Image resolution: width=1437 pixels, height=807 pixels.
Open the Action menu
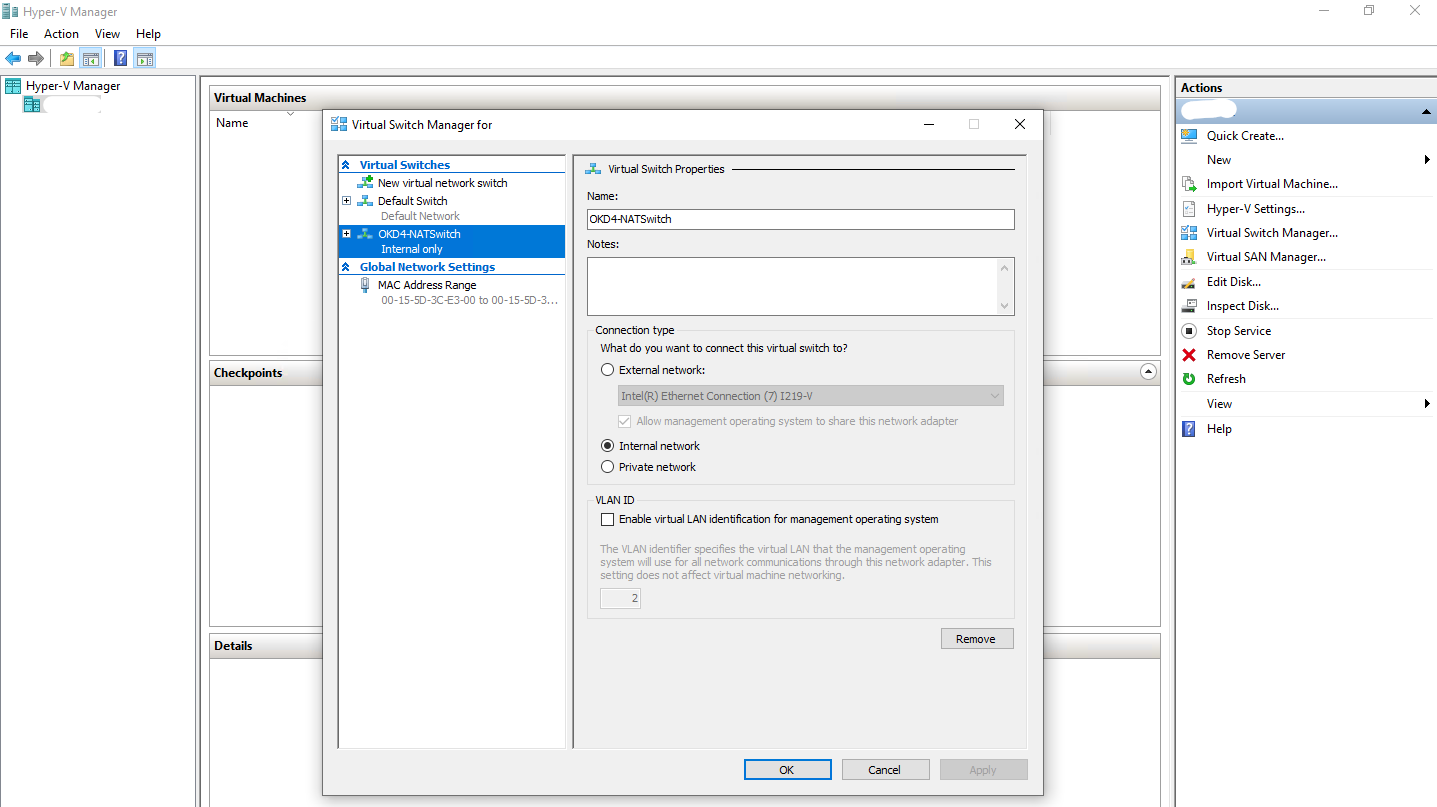pyautogui.click(x=61, y=34)
